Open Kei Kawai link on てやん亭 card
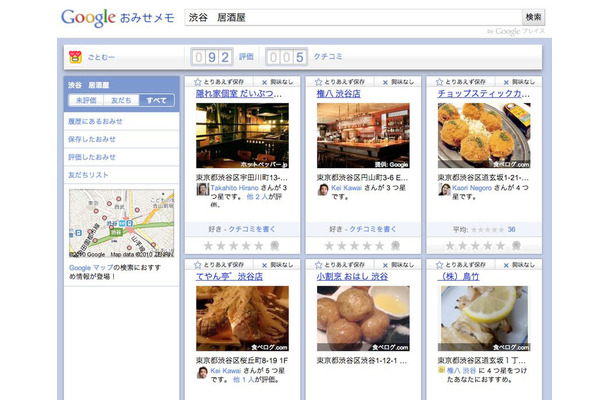 tap(226, 370)
